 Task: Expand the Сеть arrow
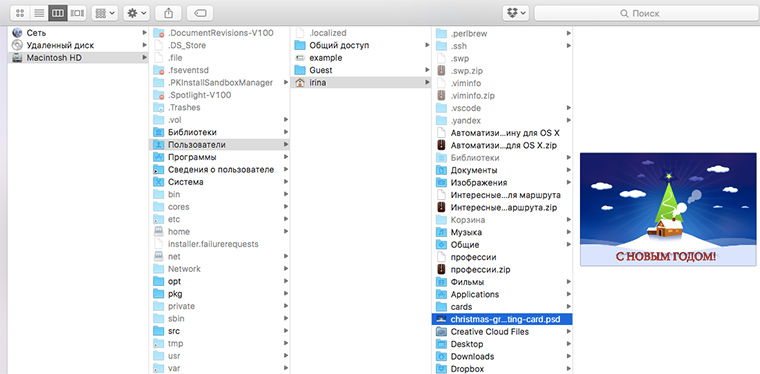coord(144,32)
